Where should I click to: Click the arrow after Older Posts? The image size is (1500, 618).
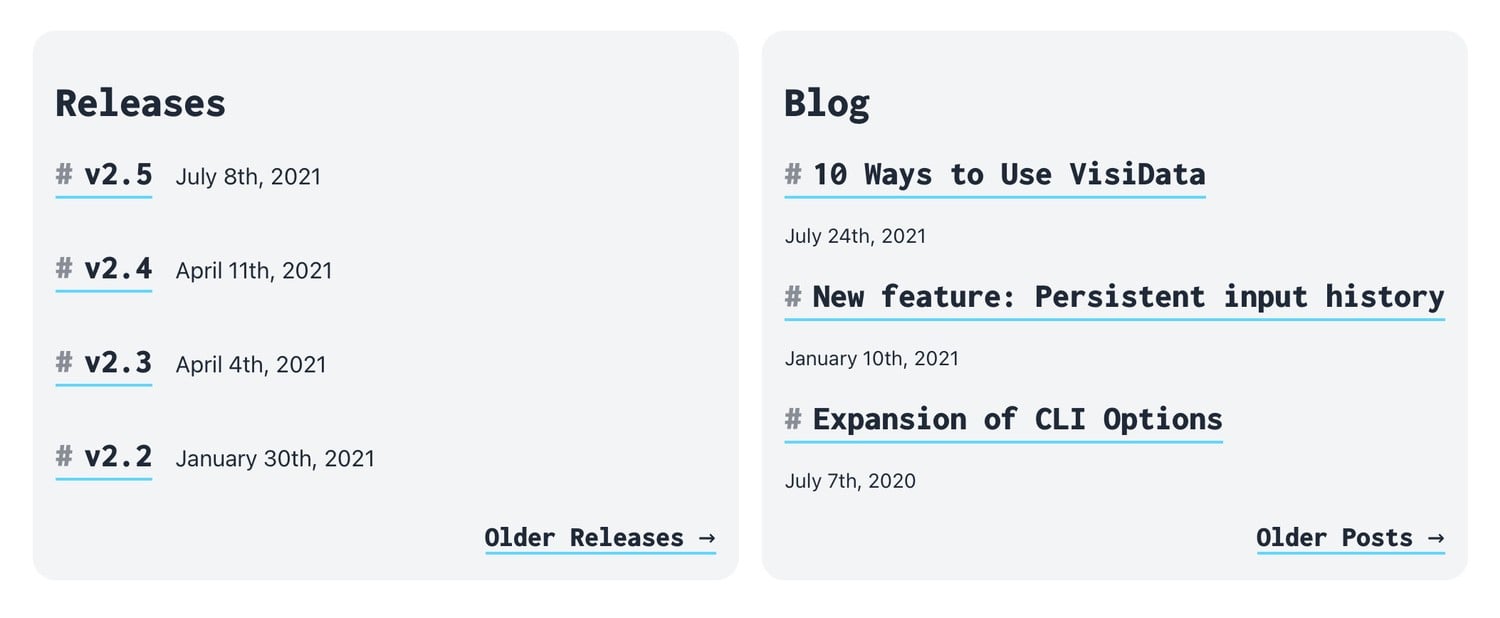point(1436,538)
